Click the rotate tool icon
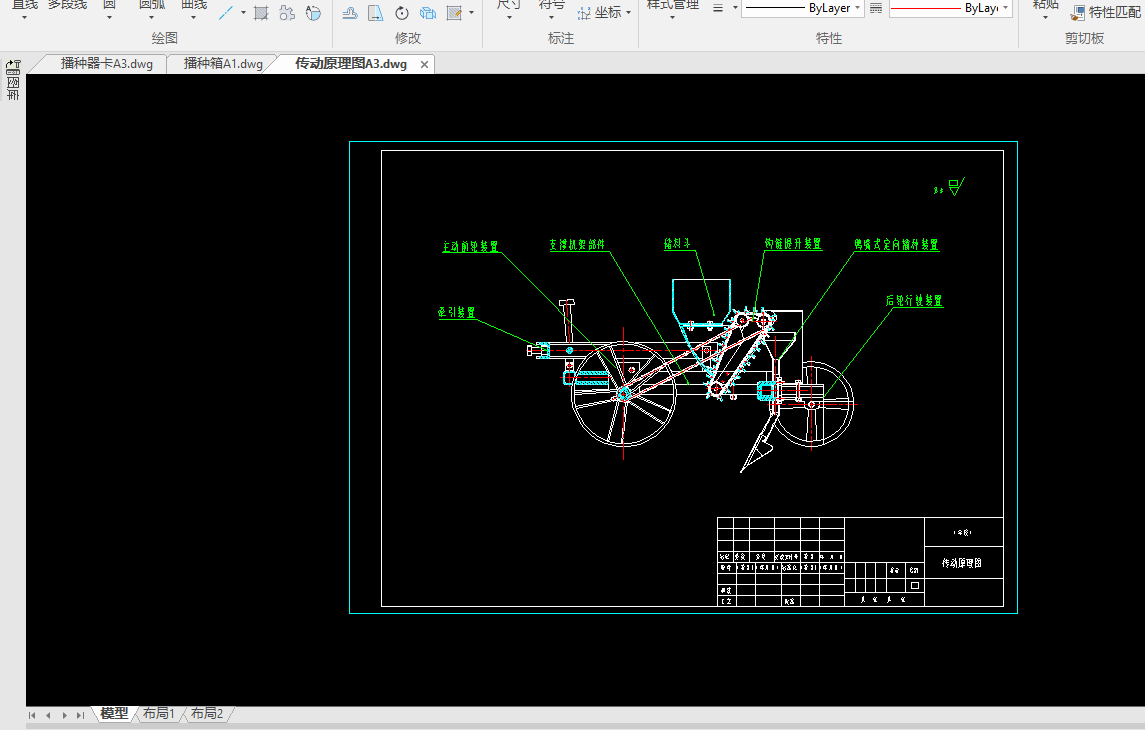This screenshot has height=730, width=1145. pos(402,12)
